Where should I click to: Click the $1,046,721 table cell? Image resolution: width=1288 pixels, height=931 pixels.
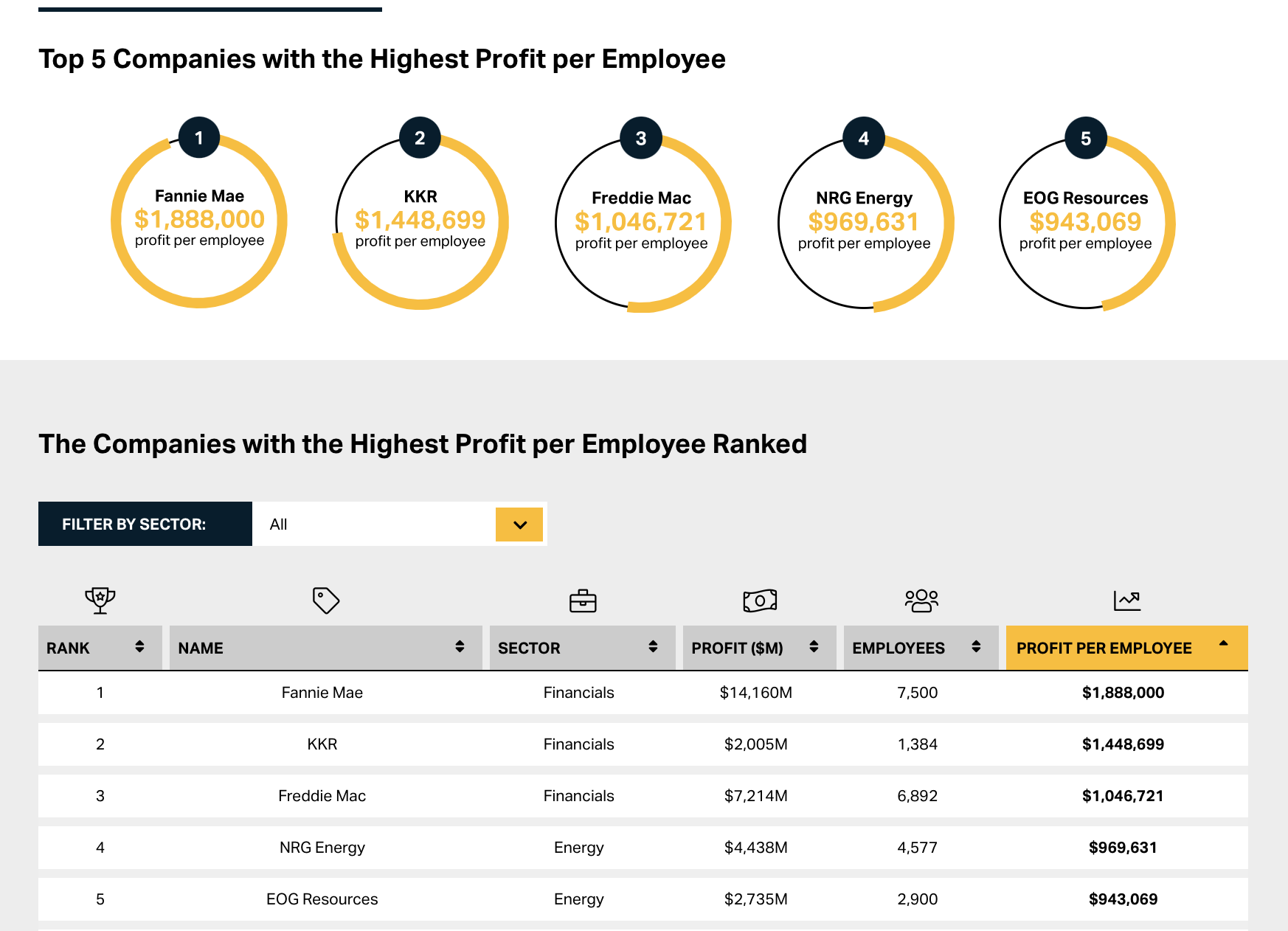1123,796
